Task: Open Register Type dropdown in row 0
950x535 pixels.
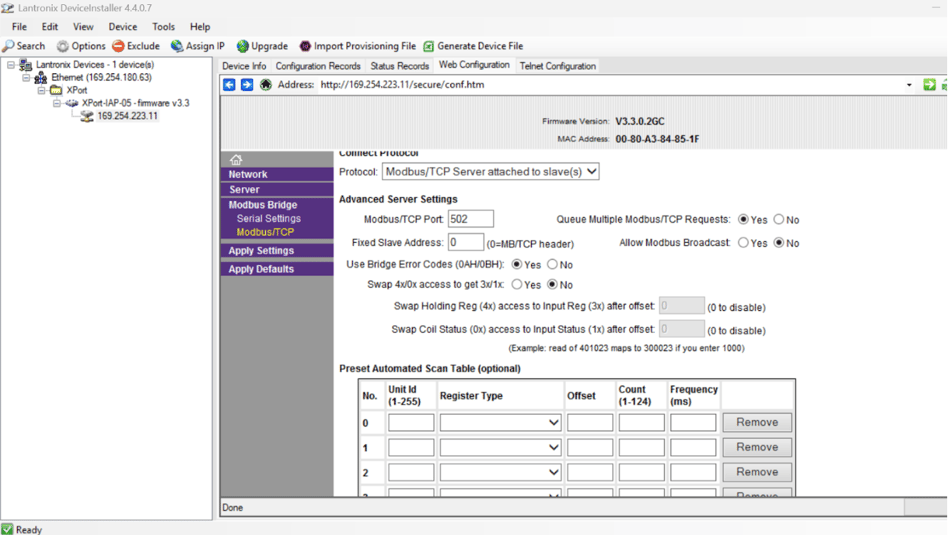Action: [500, 422]
